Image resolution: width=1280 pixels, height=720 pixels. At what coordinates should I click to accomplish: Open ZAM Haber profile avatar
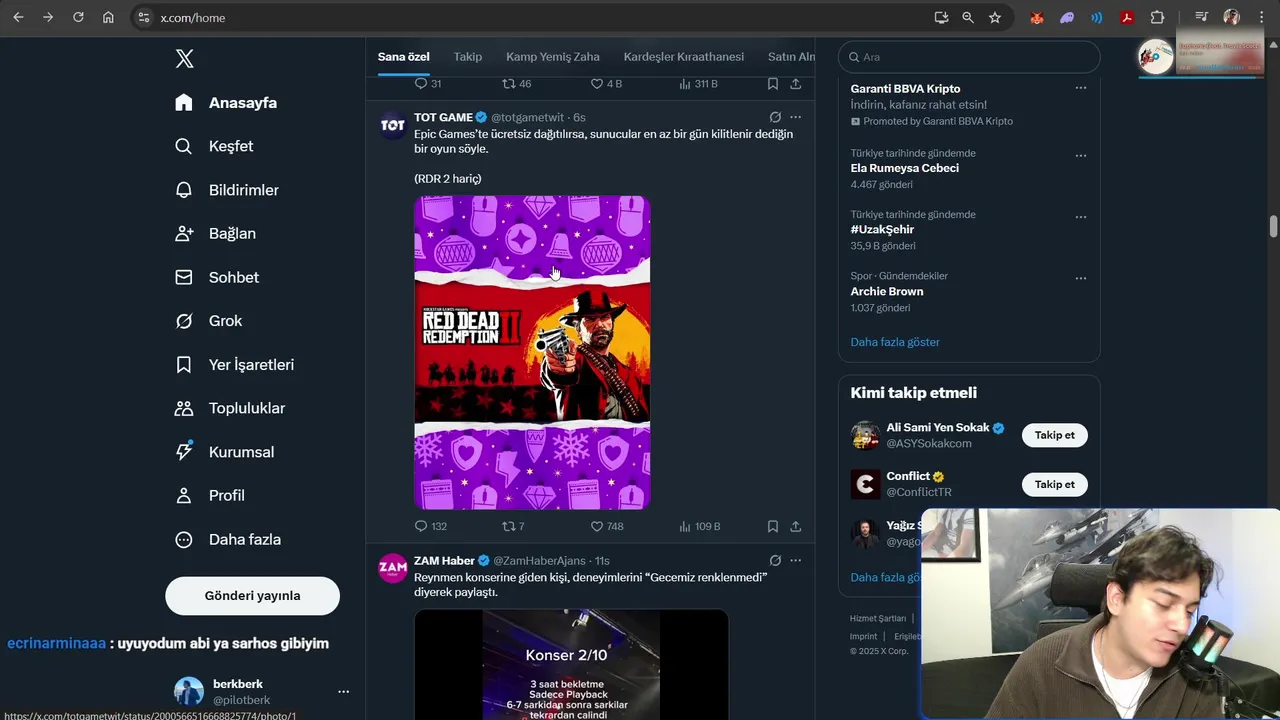click(393, 568)
